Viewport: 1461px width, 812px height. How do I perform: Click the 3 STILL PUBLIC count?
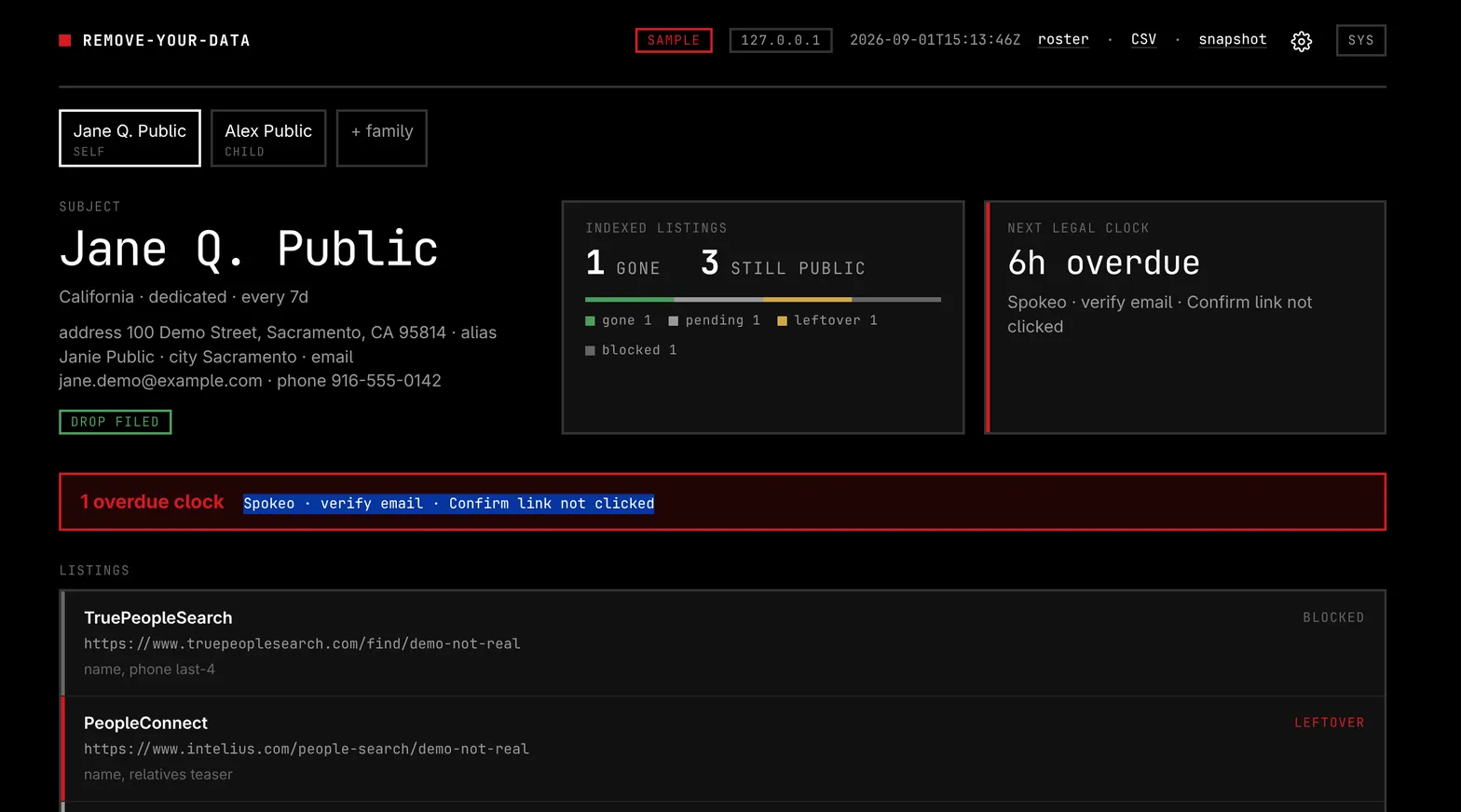[783, 264]
